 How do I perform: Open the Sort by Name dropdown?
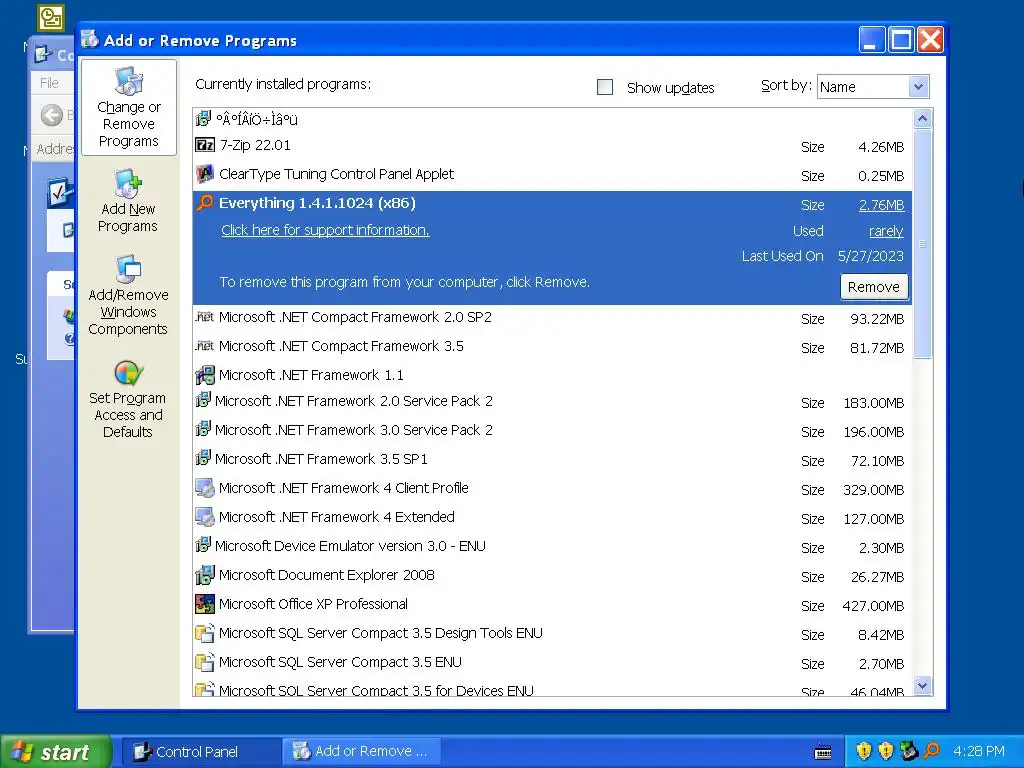873,87
